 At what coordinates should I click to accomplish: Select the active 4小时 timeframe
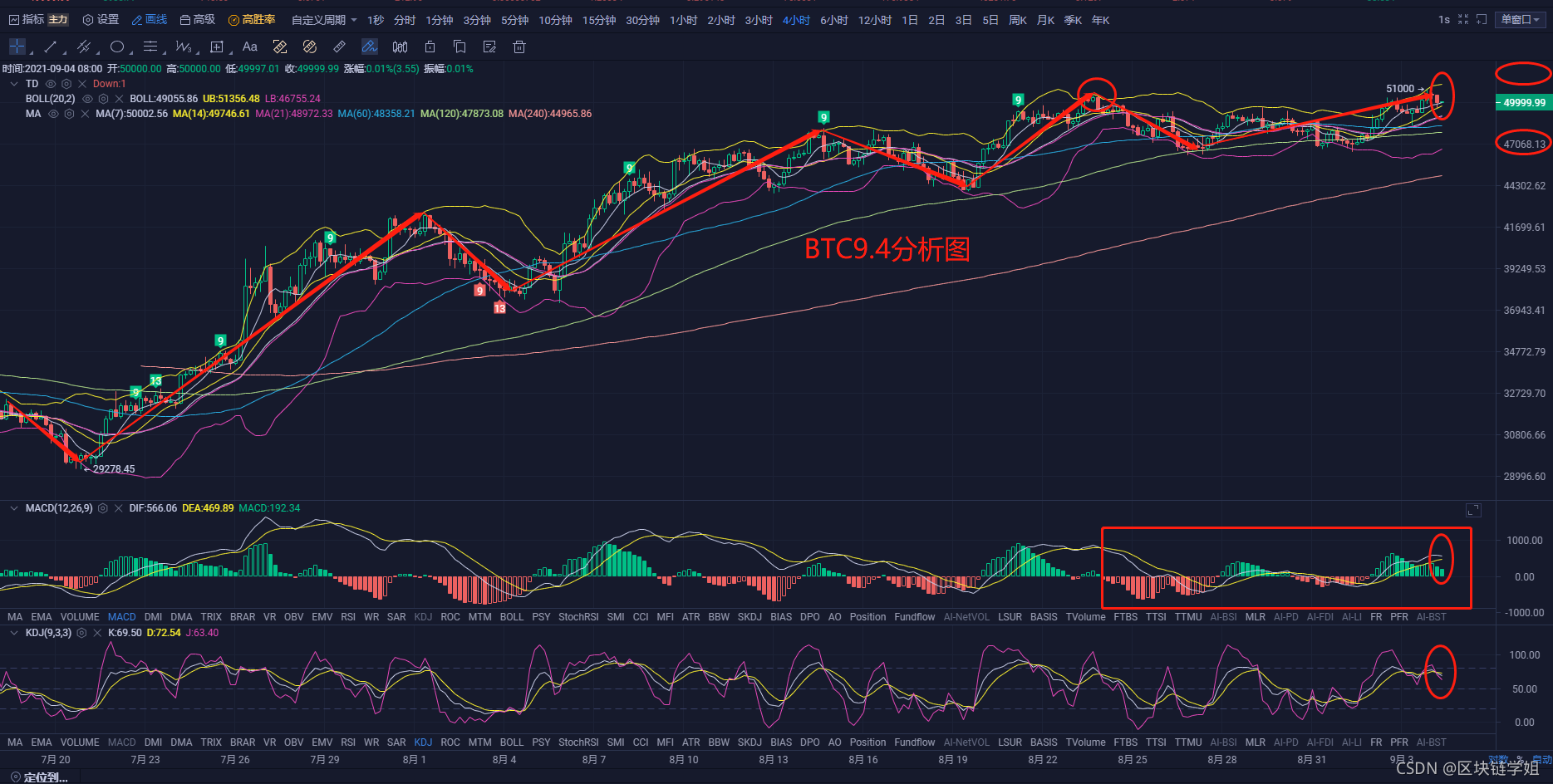point(796,20)
